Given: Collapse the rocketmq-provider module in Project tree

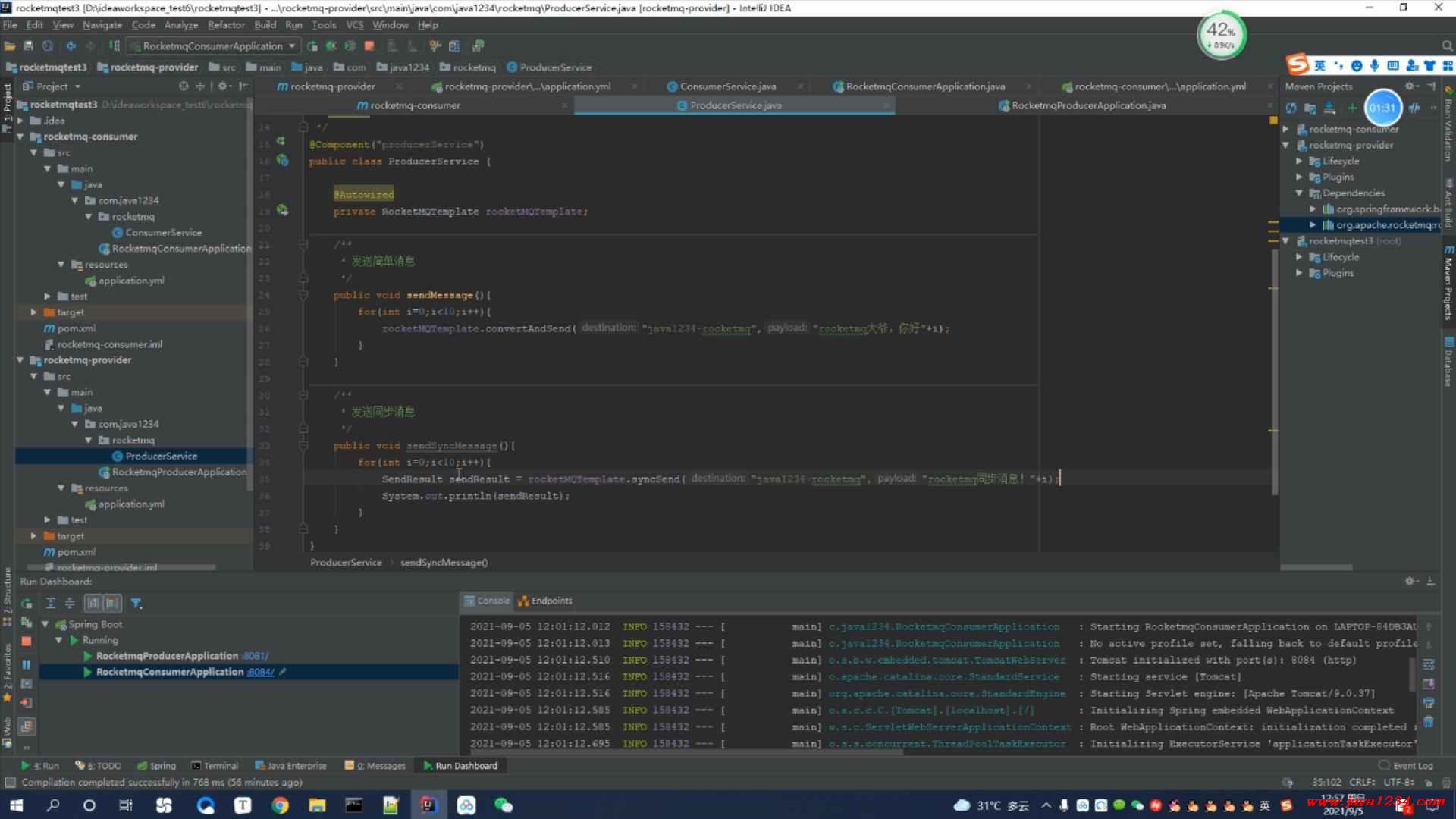Looking at the screenshot, I should pyautogui.click(x=20, y=361).
